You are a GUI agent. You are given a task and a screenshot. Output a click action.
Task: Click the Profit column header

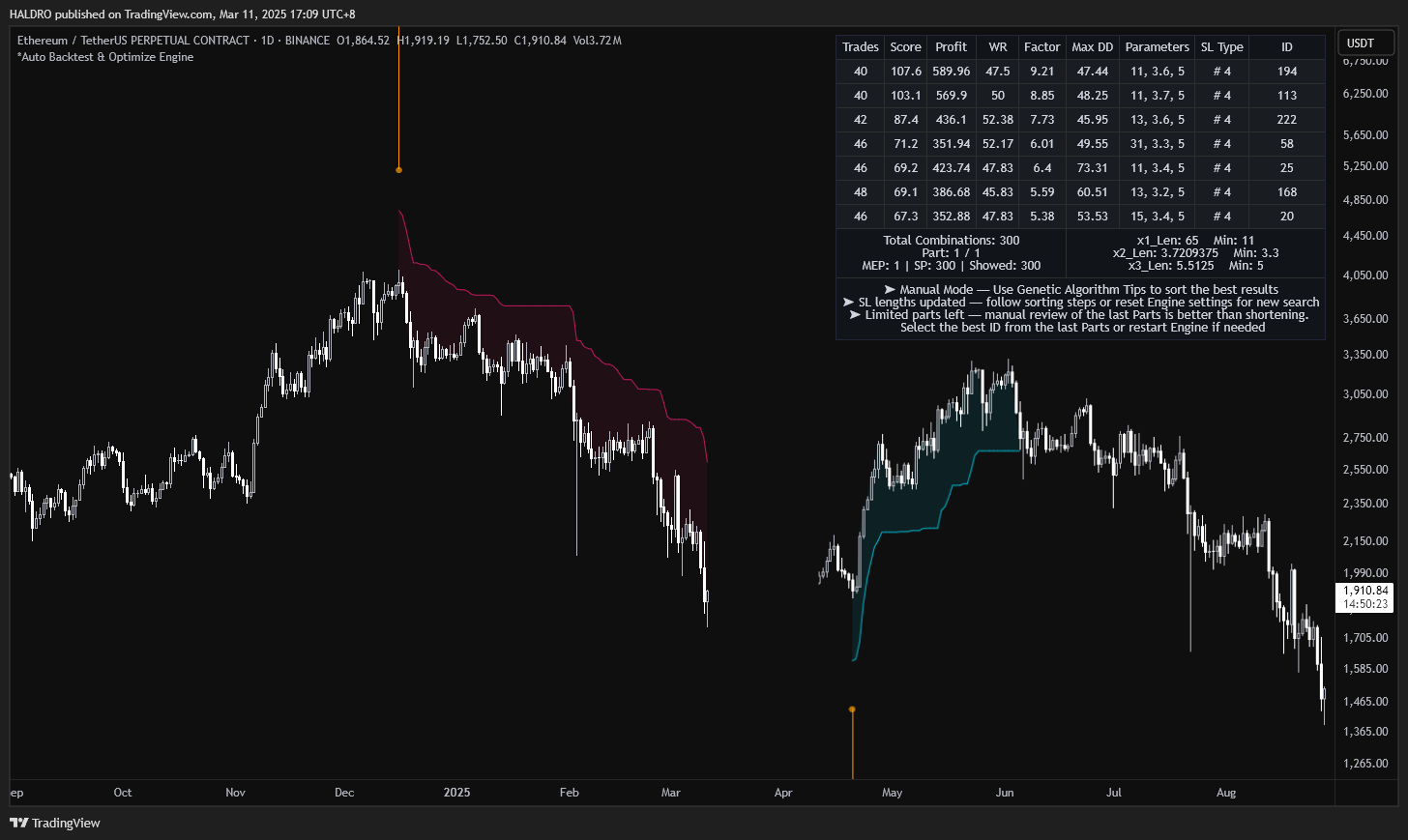952,46
